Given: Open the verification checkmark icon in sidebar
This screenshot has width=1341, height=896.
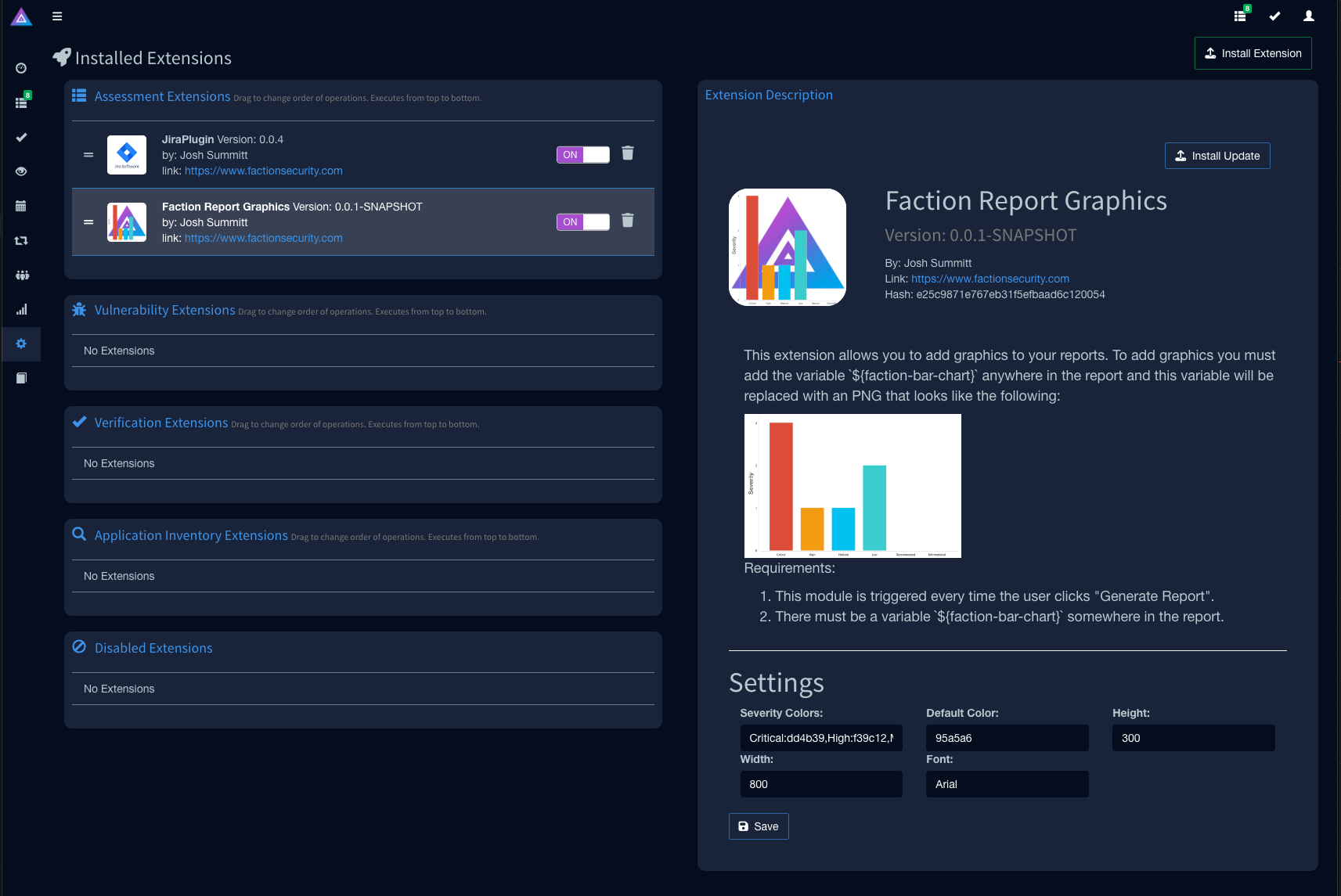Looking at the screenshot, I should (x=21, y=138).
